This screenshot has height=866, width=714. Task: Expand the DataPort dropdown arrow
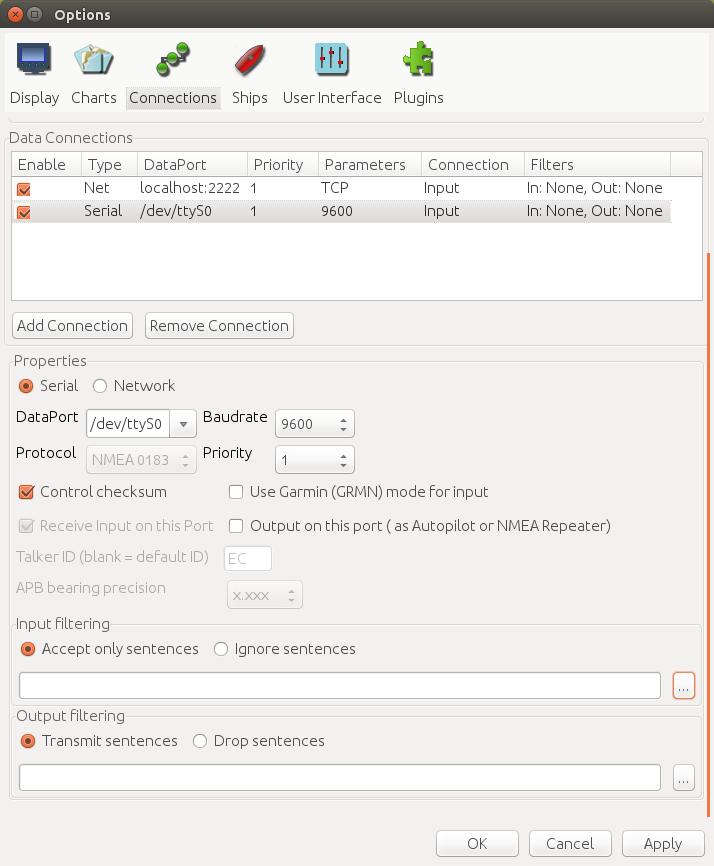(183, 424)
